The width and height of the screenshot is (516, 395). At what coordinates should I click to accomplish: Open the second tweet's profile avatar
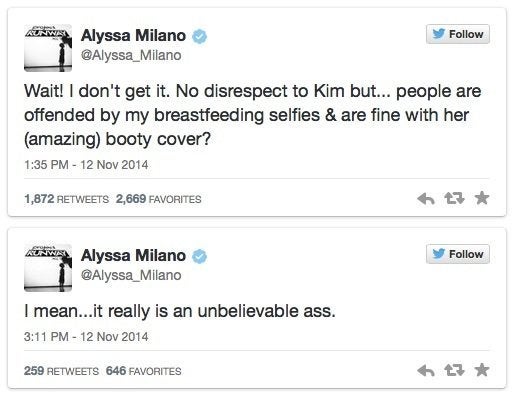tap(48, 268)
